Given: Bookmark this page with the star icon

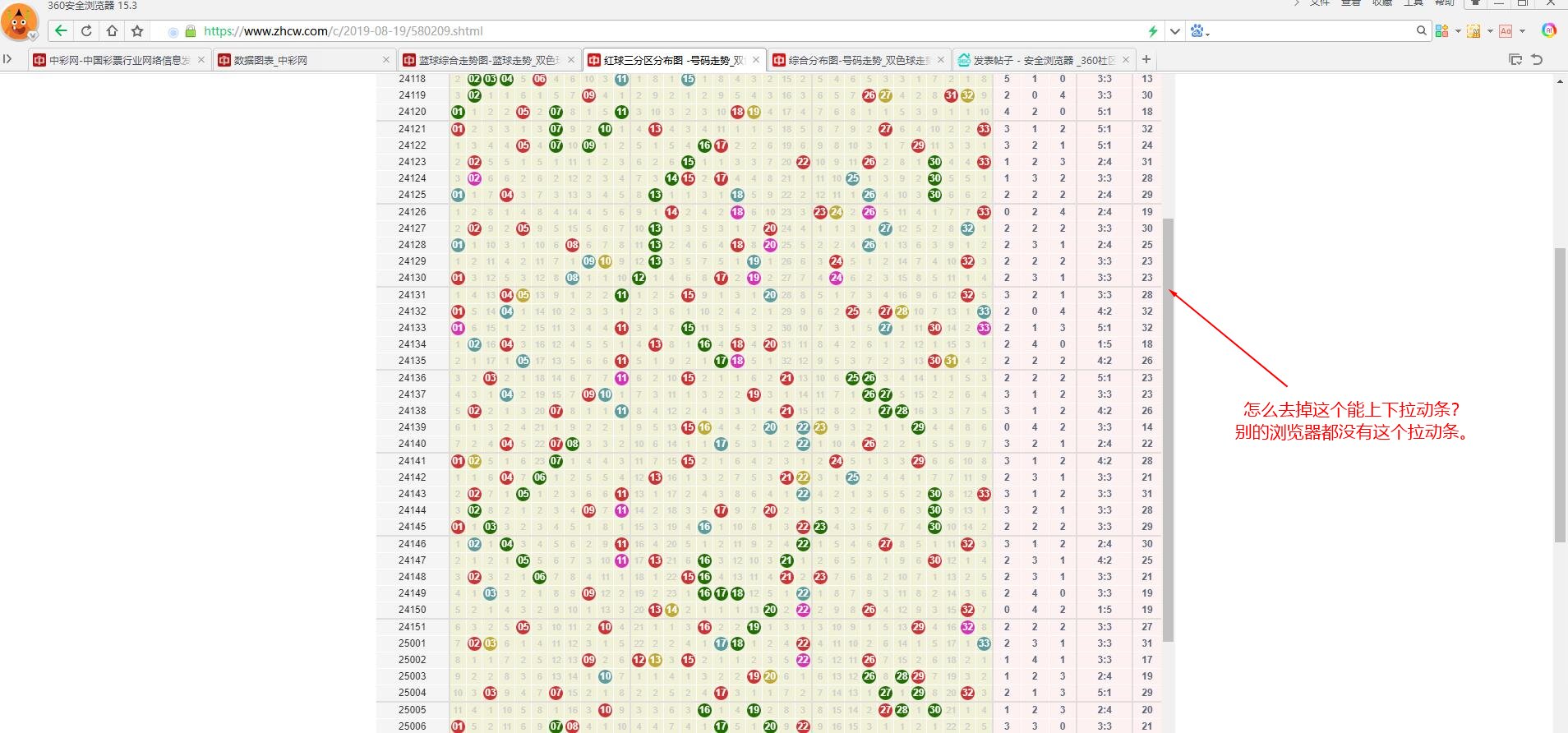Looking at the screenshot, I should [x=137, y=31].
